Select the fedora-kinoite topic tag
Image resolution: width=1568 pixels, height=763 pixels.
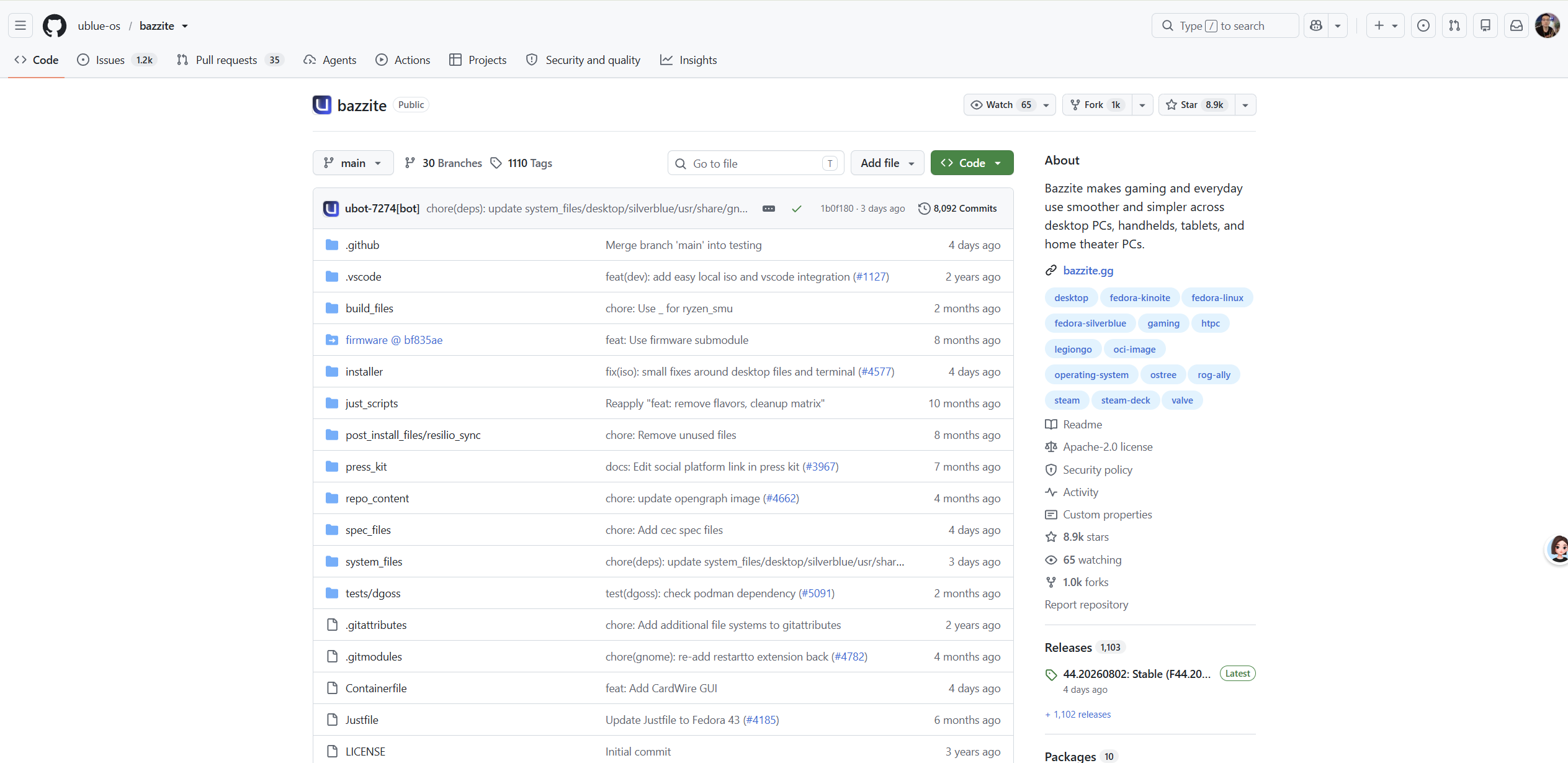coord(1140,298)
